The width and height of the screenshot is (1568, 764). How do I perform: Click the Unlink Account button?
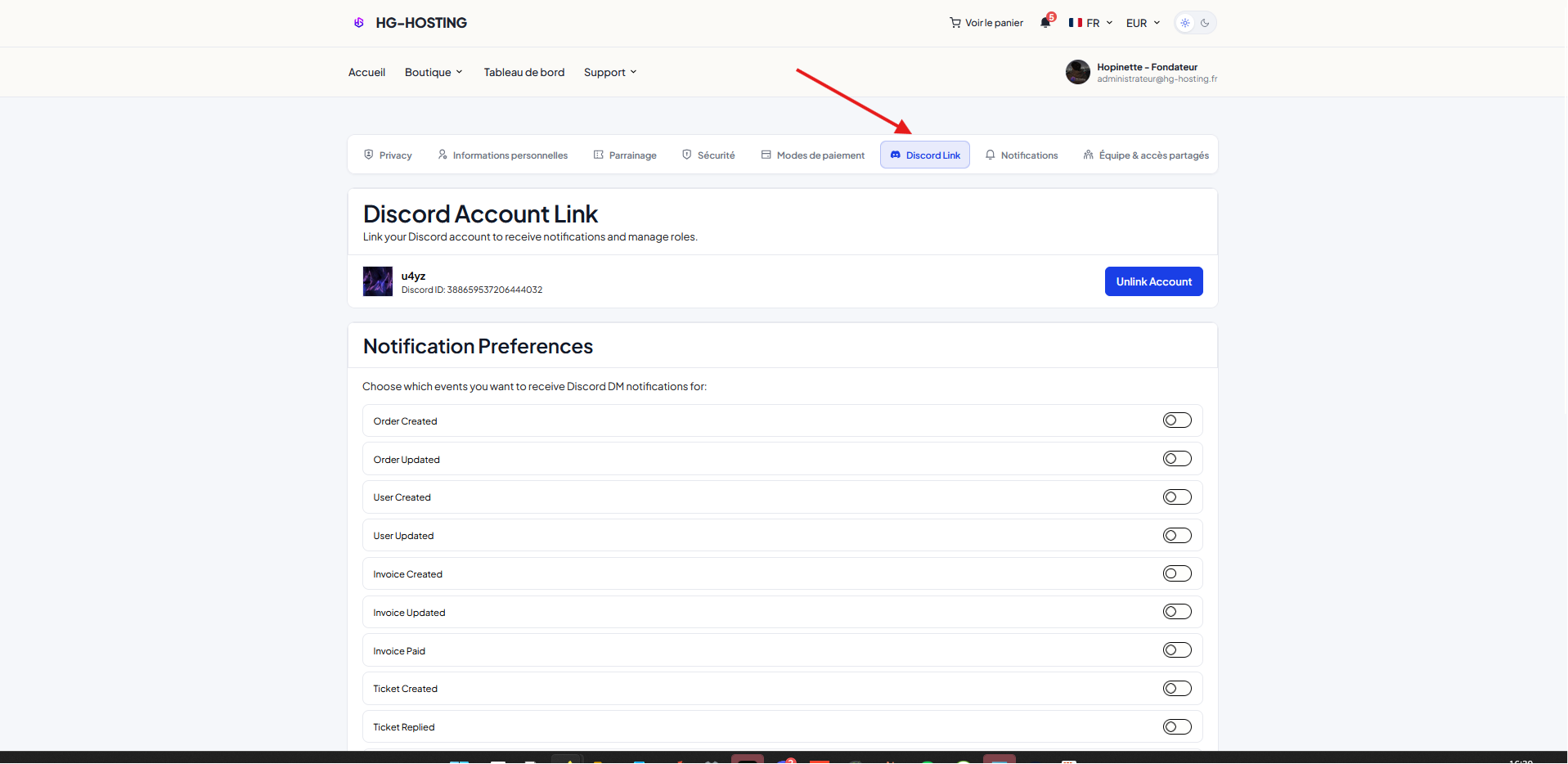point(1153,281)
